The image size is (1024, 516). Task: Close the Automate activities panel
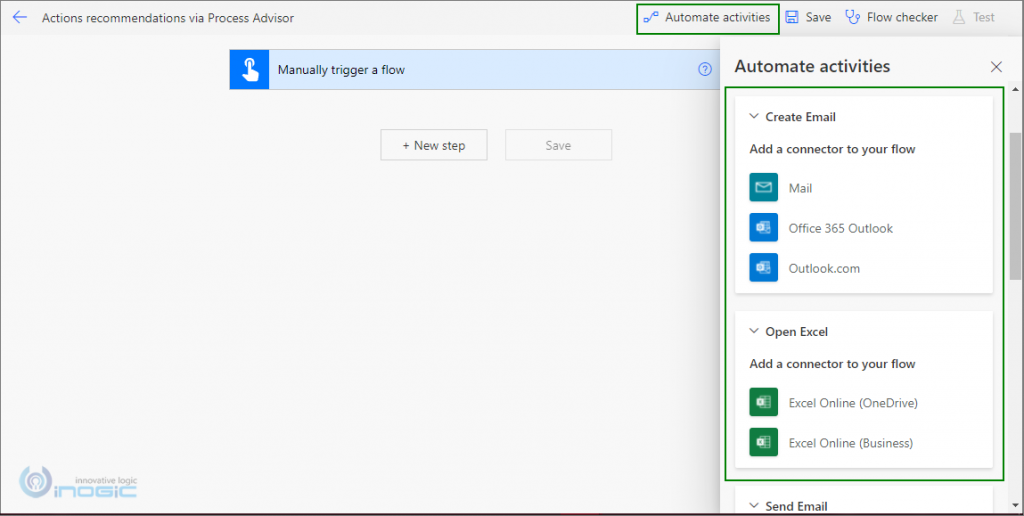point(996,67)
